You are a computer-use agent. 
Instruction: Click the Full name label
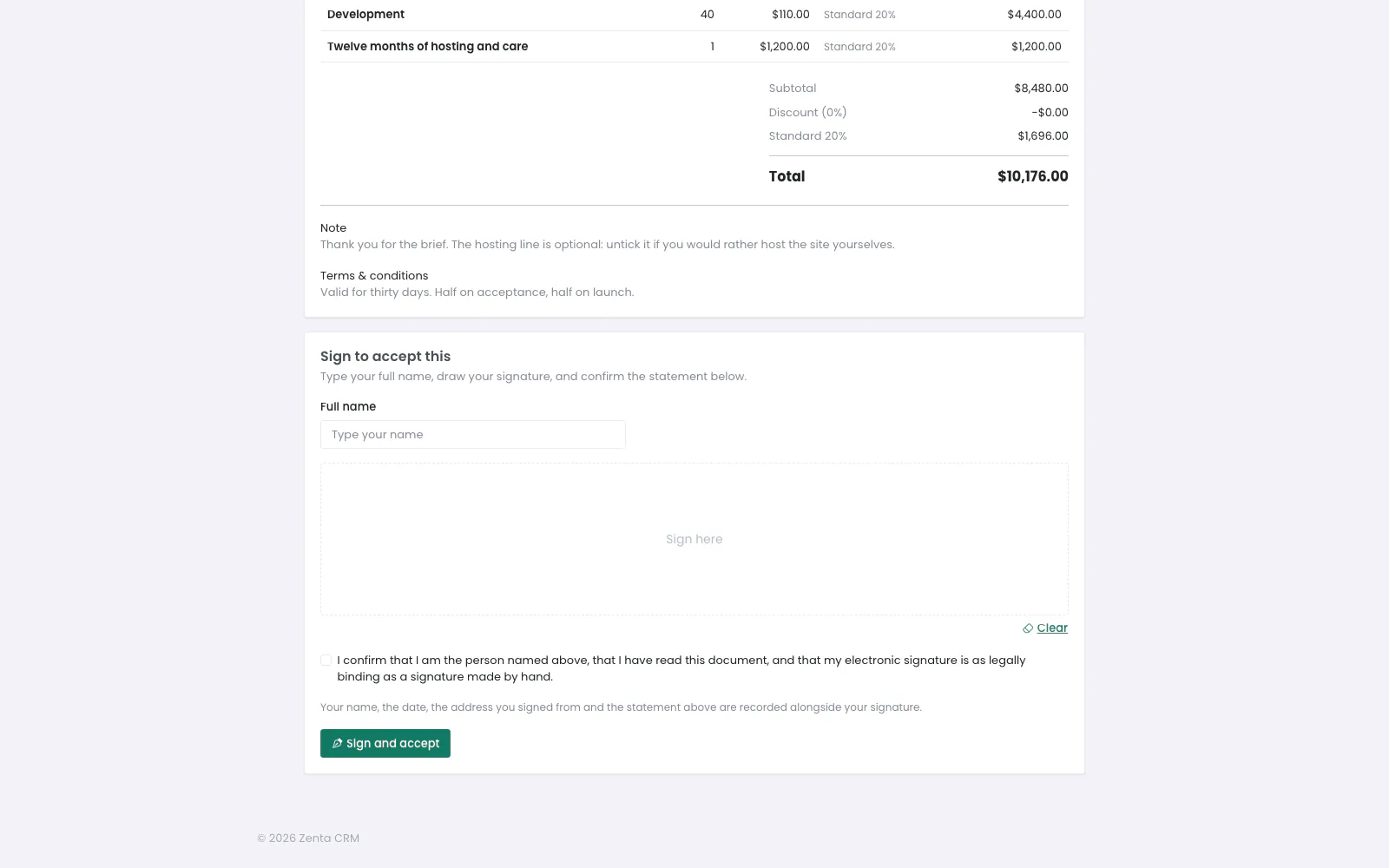(x=348, y=407)
